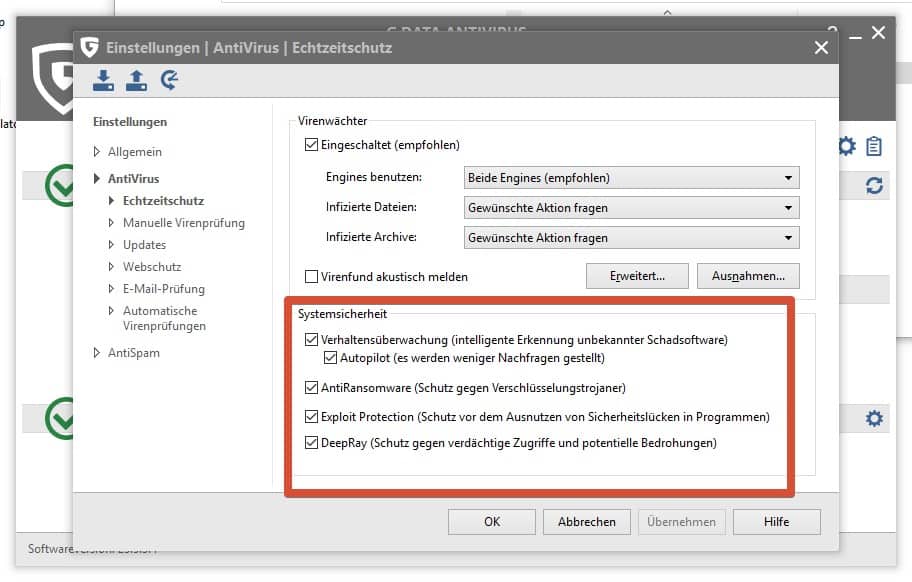This screenshot has width=912, height=582.
Task: Select Manuelle Virenprüfung in settings tree
Action: tap(184, 223)
